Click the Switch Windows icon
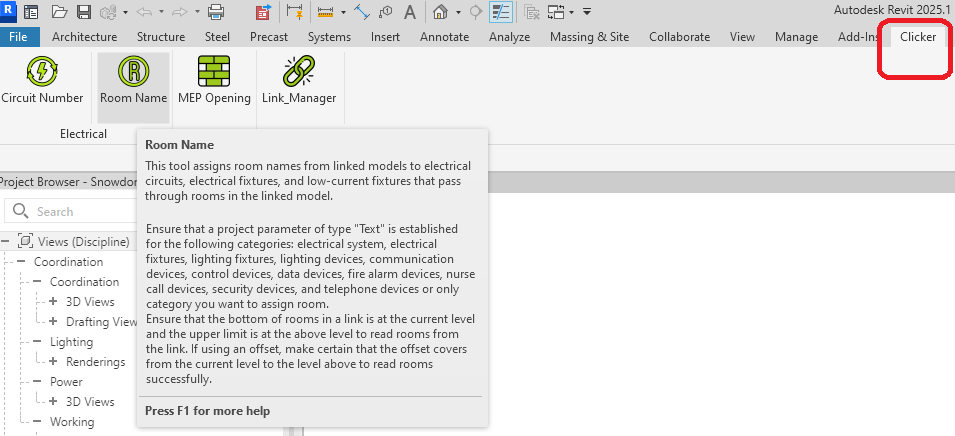 [x=555, y=12]
